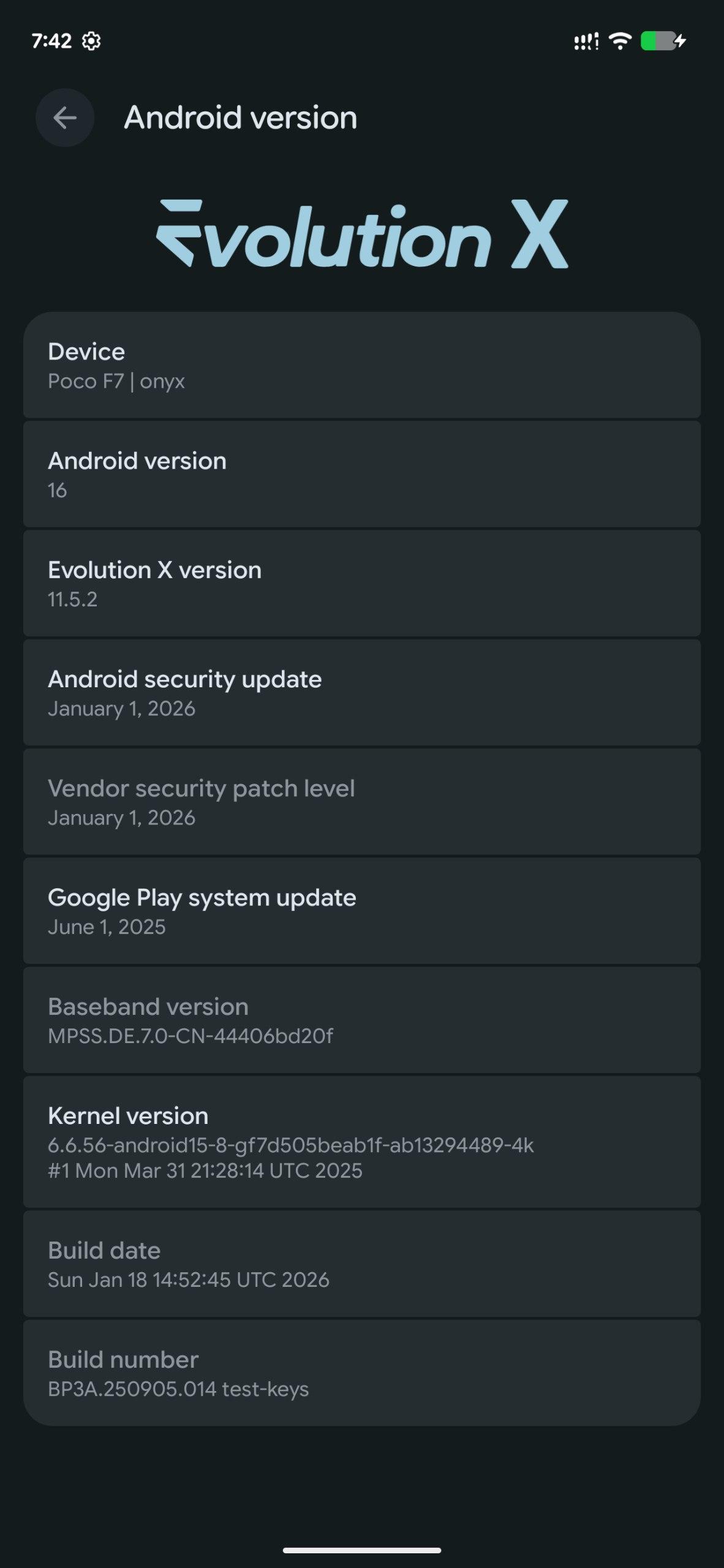Image resolution: width=724 pixels, height=1568 pixels.
Task: Tap the cellular signal icon
Action: tap(586, 42)
